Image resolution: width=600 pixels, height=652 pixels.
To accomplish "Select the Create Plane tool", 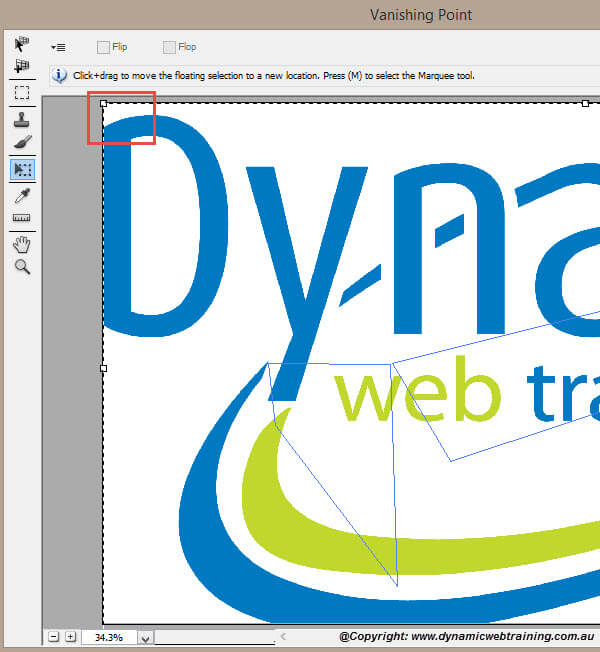I will [22, 67].
